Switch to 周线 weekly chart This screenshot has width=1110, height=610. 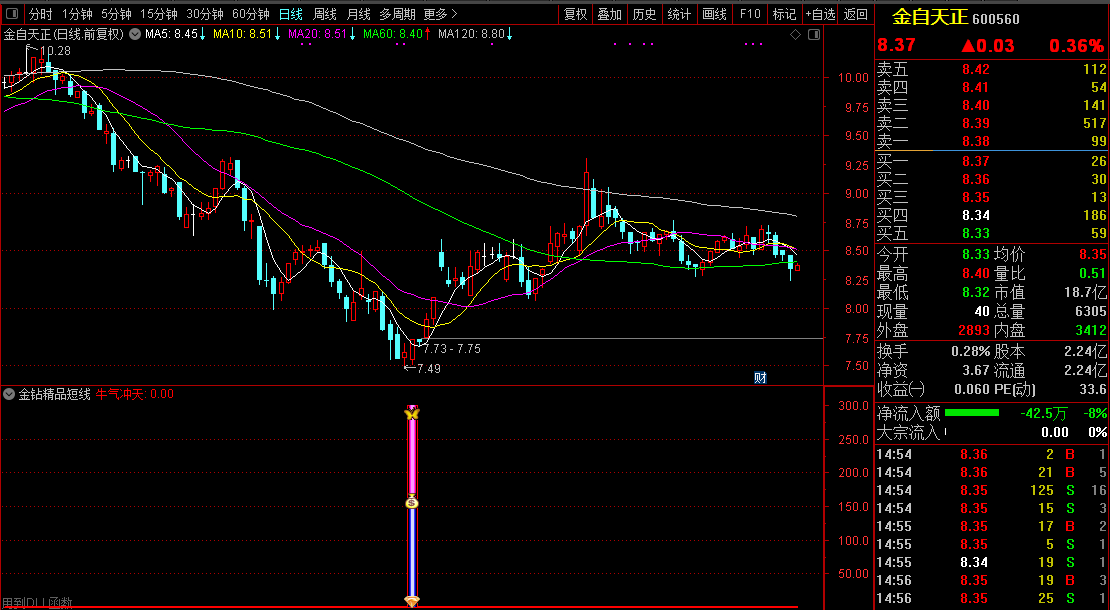click(x=324, y=14)
